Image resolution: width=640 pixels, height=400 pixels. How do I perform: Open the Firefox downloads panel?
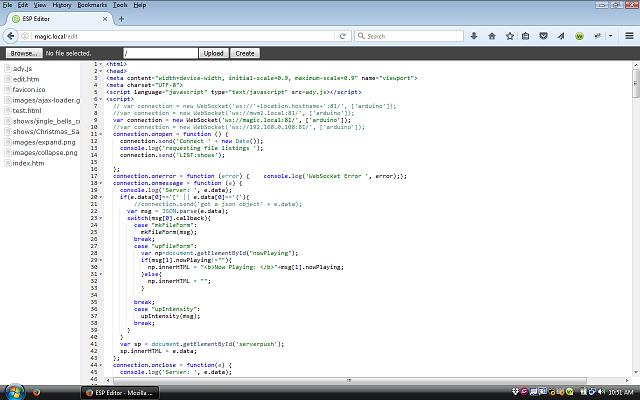[474, 36]
